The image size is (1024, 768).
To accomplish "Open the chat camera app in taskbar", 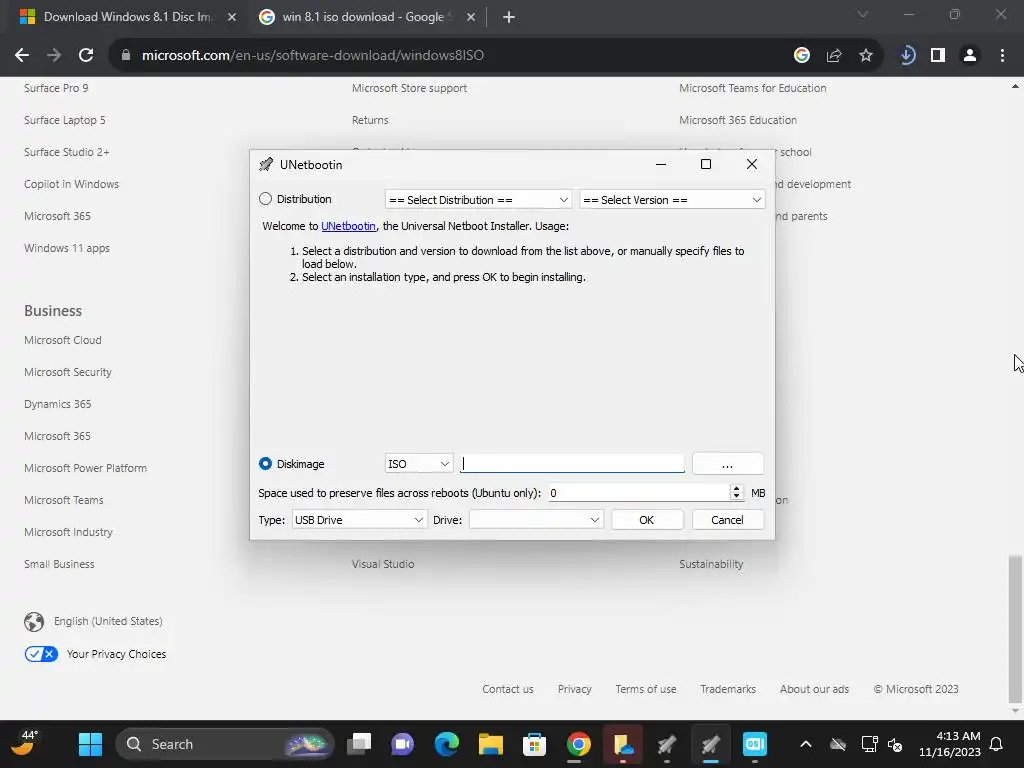I will [402, 744].
